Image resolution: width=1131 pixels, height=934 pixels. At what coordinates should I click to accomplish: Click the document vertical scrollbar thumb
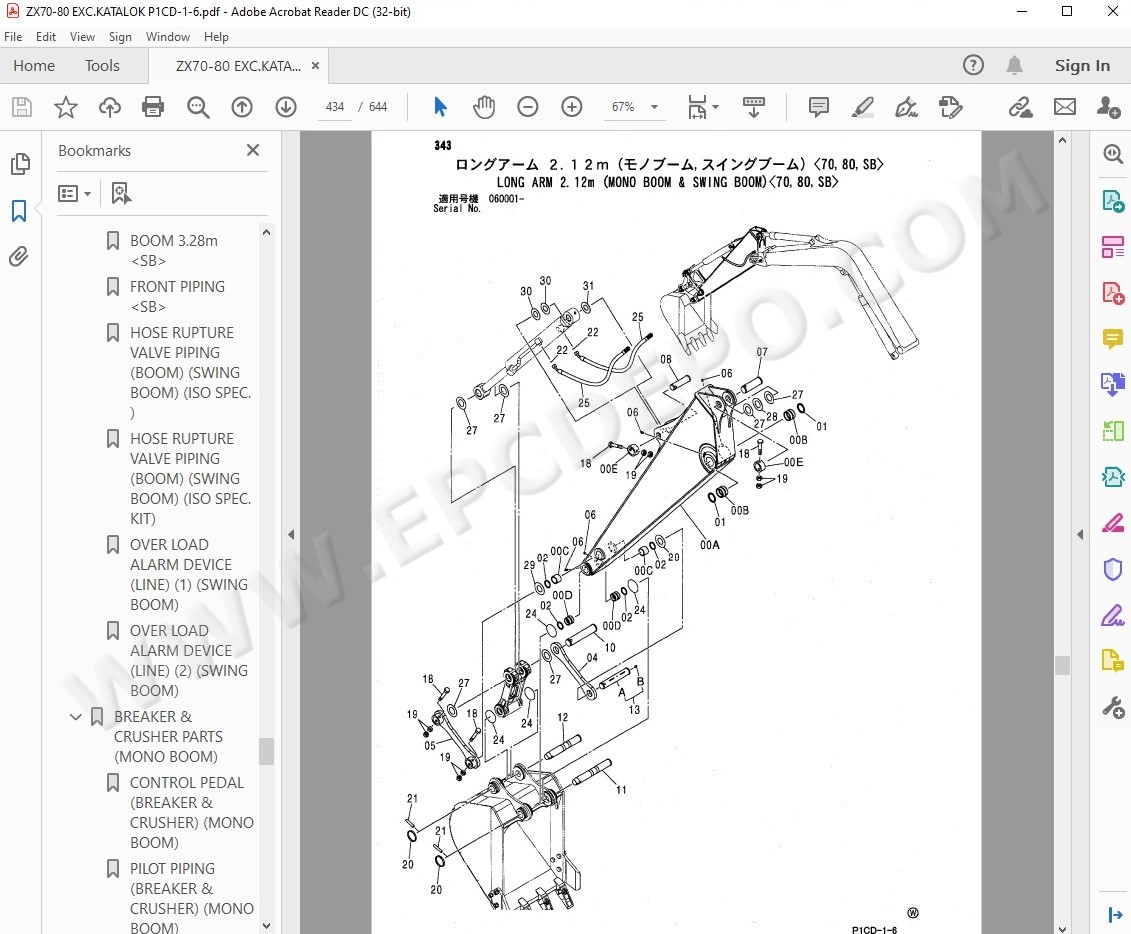(1062, 664)
